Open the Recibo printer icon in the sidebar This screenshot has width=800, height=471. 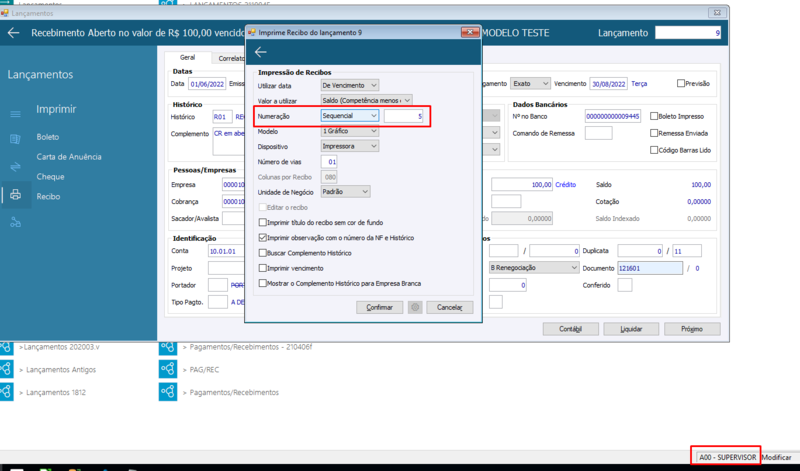pos(16,194)
